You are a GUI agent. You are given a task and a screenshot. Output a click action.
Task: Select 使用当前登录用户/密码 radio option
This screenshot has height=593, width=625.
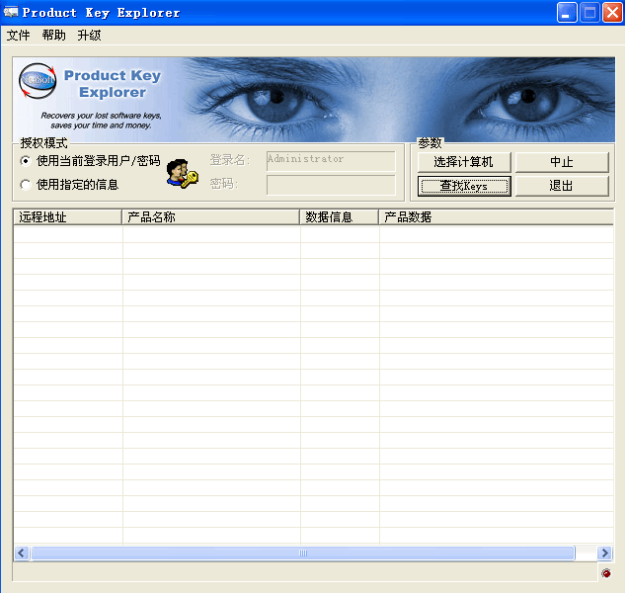tap(26, 161)
